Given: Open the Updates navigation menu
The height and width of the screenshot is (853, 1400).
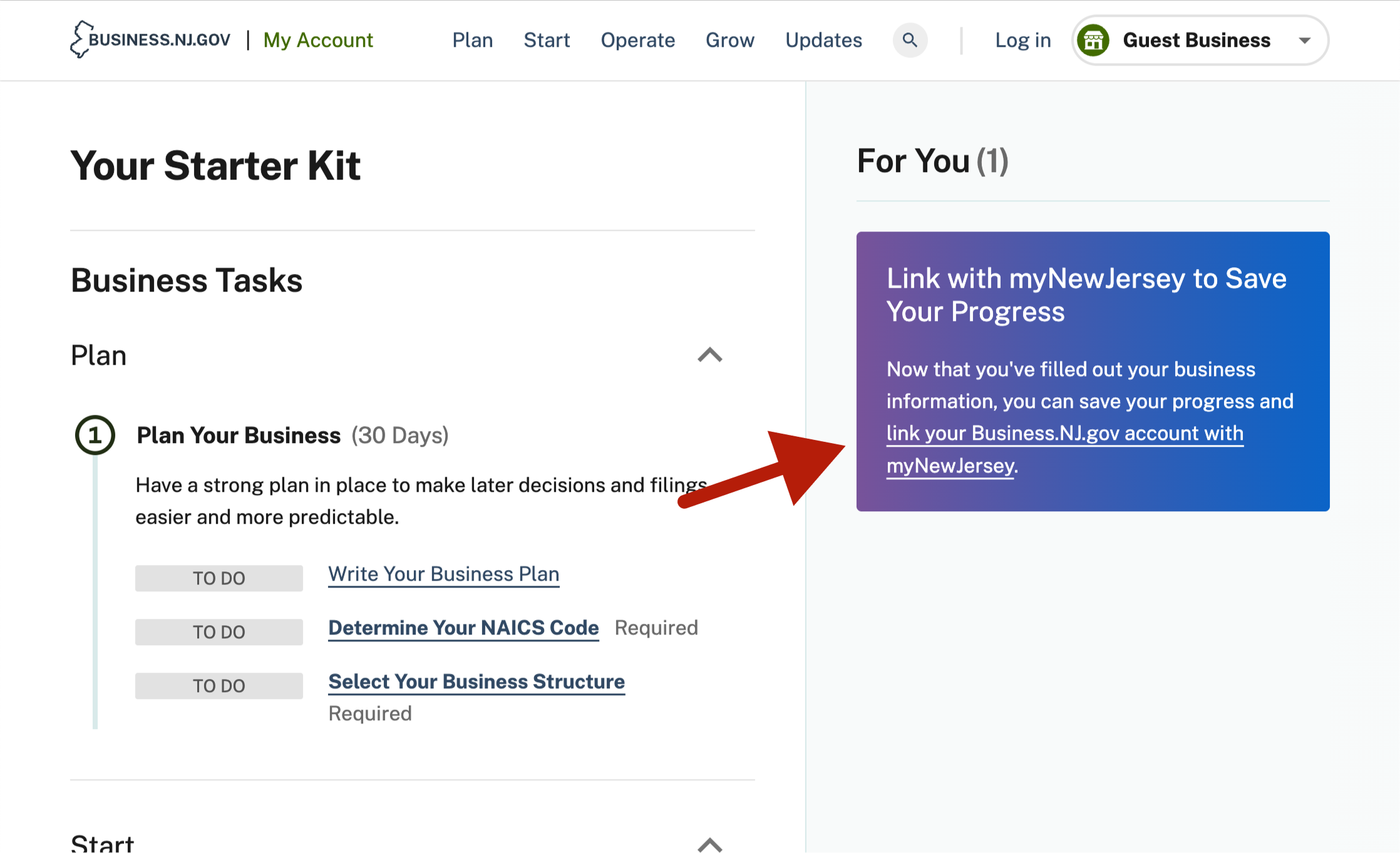Looking at the screenshot, I should 824,40.
